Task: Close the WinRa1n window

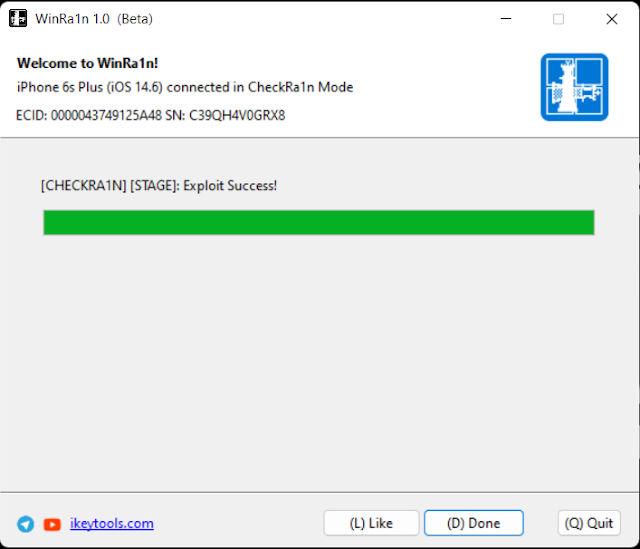Action: click(611, 19)
